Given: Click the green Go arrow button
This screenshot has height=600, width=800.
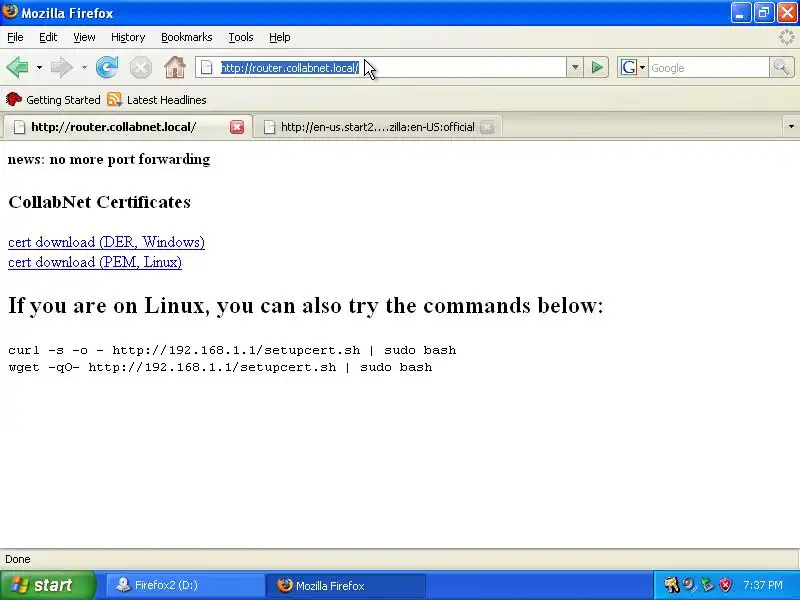Looking at the screenshot, I should point(596,67).
